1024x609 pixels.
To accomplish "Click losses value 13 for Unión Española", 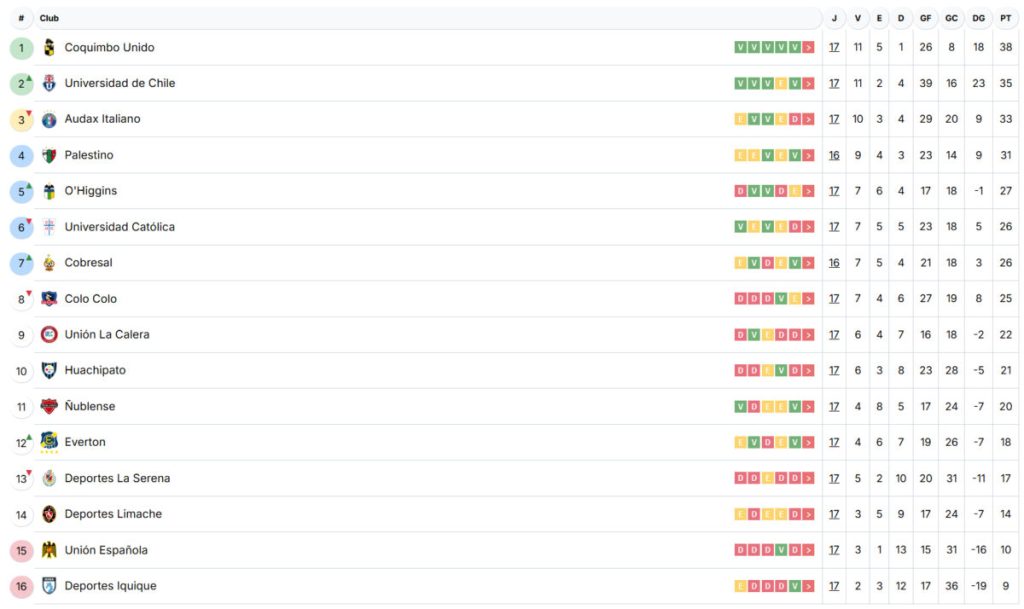I will 901,550.
